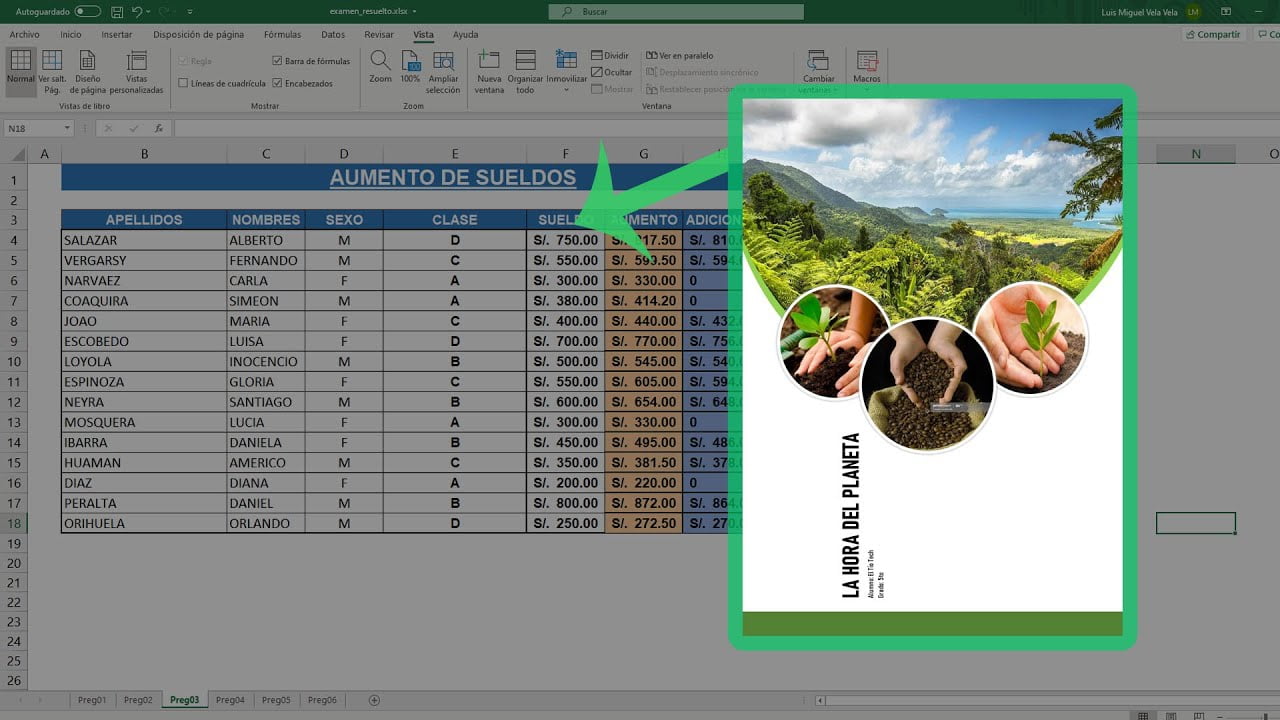
Task: Click Ver en paralelo
Action: 680,56
